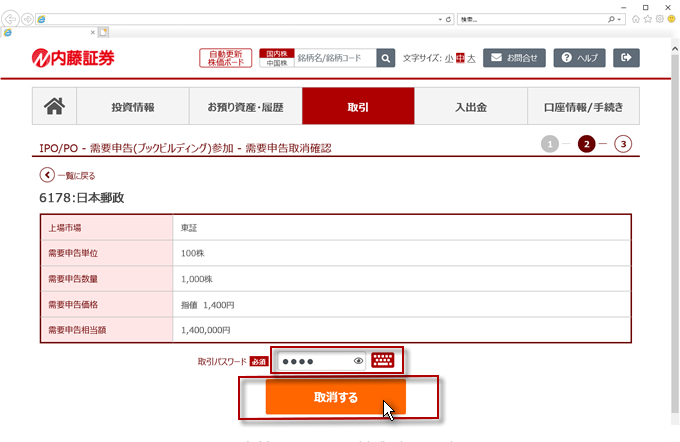The width and height of the screenshot is (680, 442).
Task: Click the 上場市場 row label
Action: pyautogui.click(x=65, y=228)
